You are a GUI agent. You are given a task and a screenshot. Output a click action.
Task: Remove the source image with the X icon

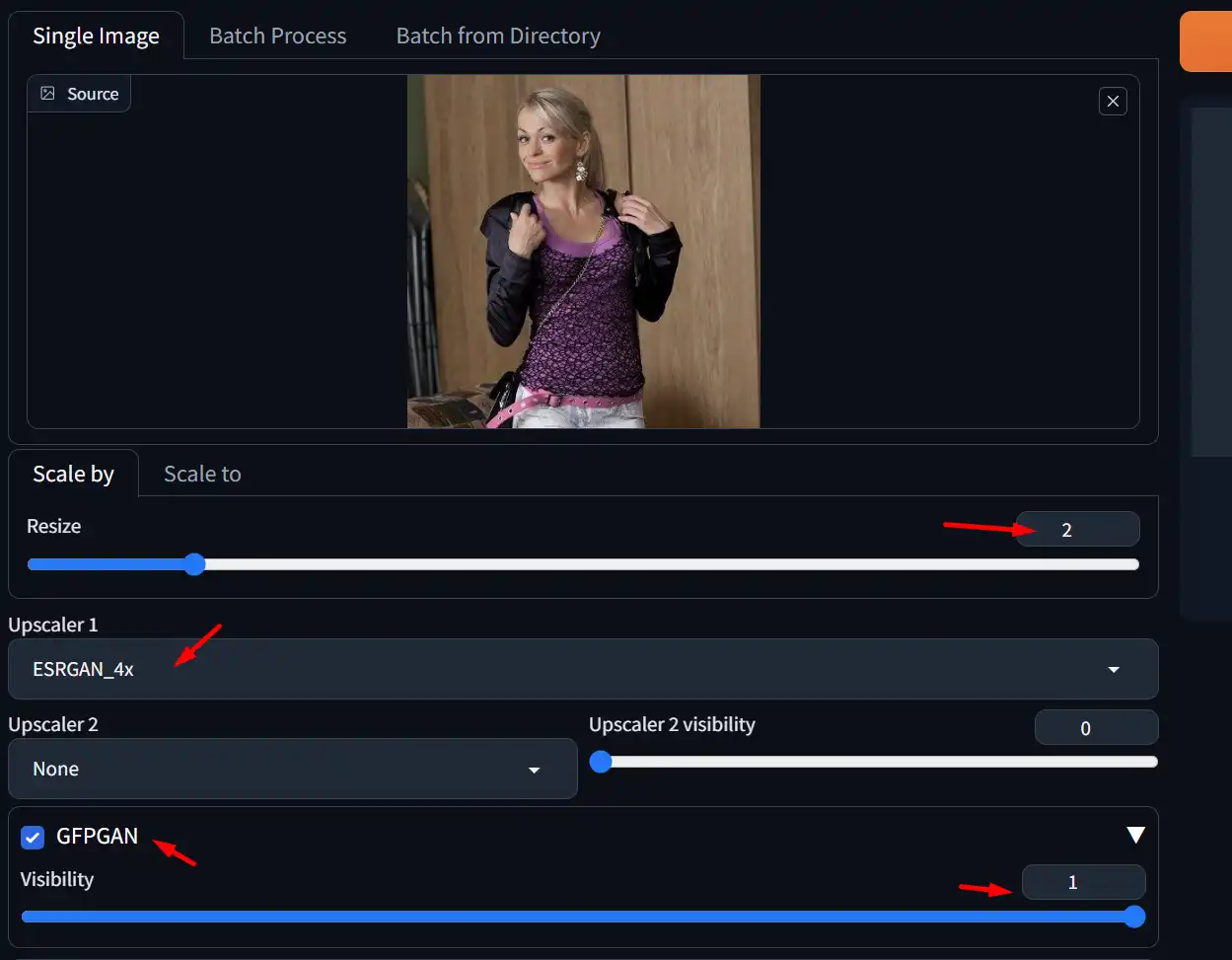click(1113, 101)
